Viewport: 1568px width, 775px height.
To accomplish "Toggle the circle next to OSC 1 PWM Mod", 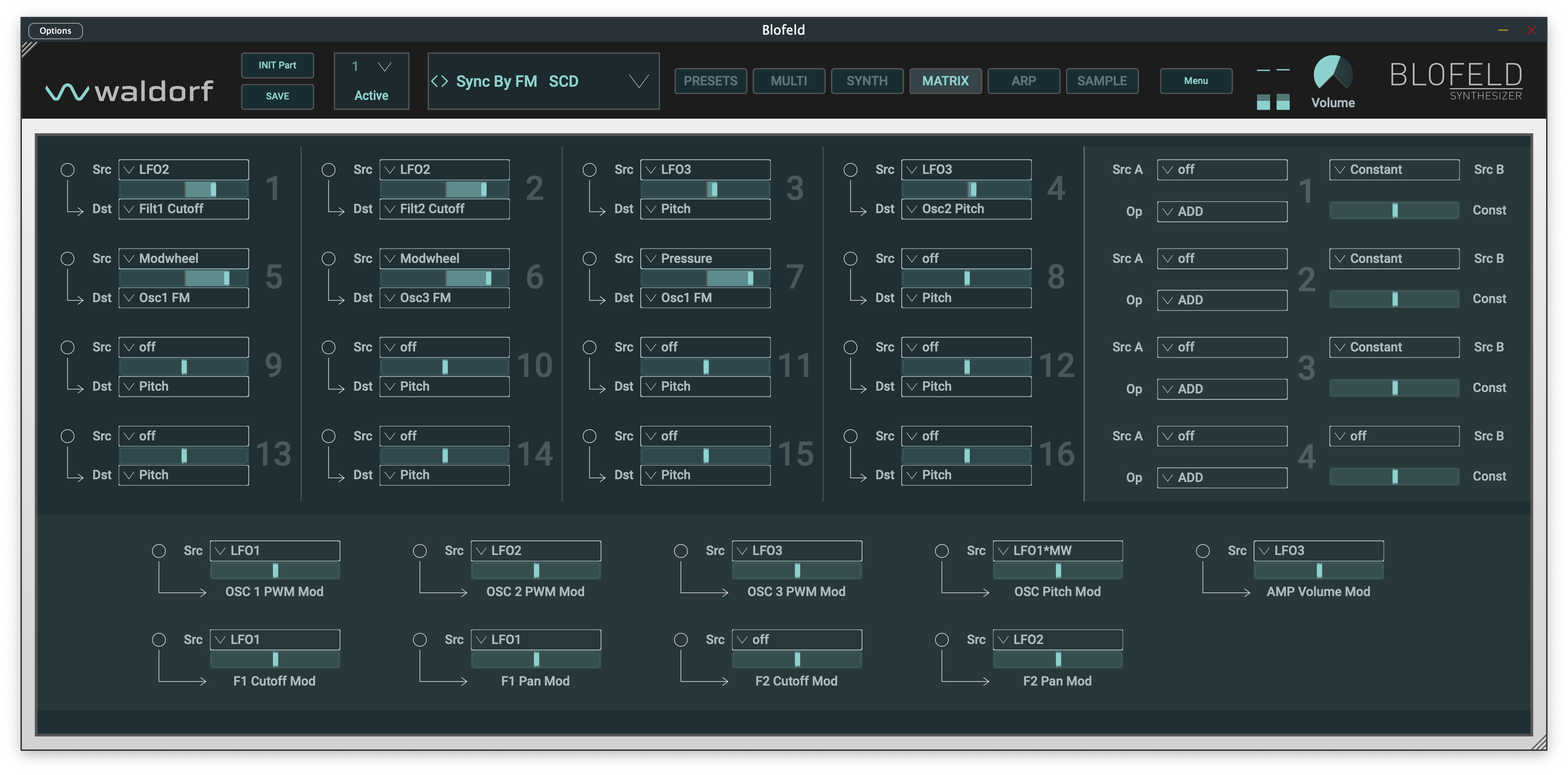I will (x=159, y=550).
